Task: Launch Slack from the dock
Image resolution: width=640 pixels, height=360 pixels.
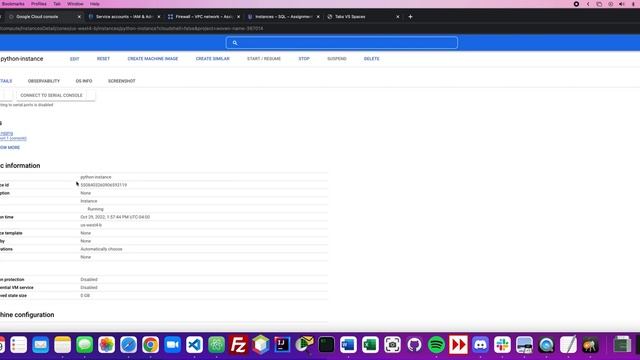Action: coord(502,345)
